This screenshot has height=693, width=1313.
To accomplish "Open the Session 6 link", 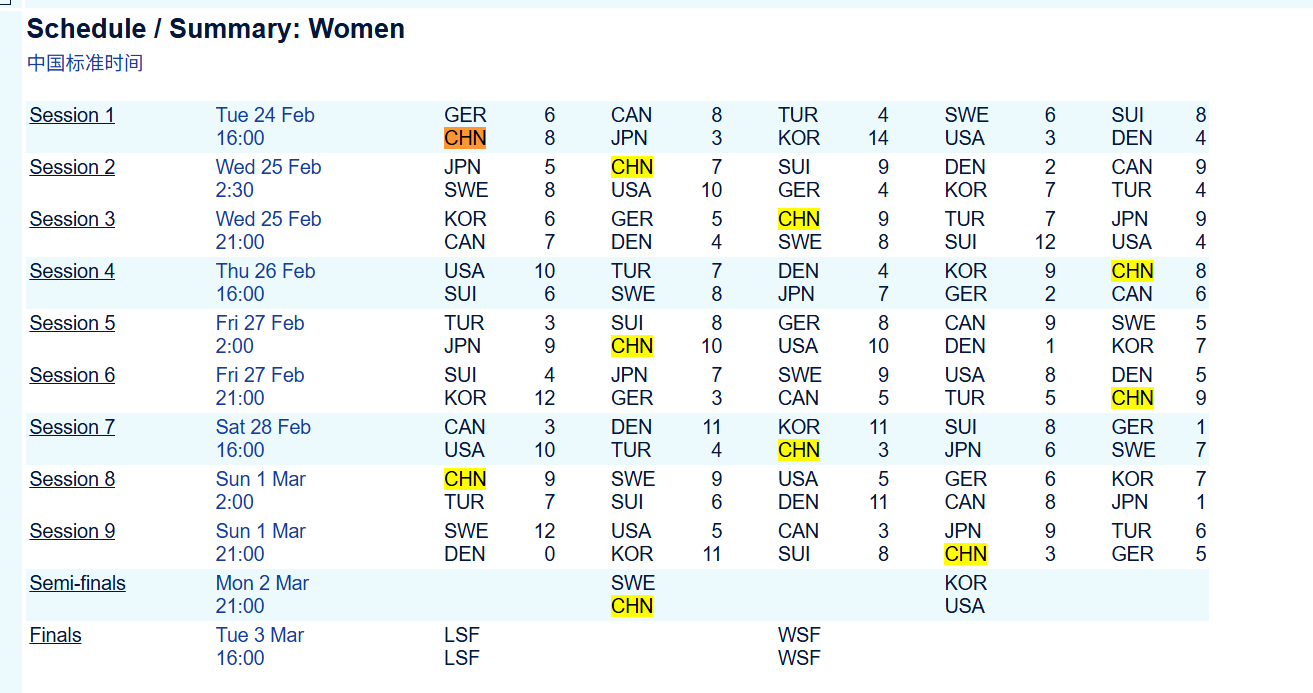I will point(72,375).
